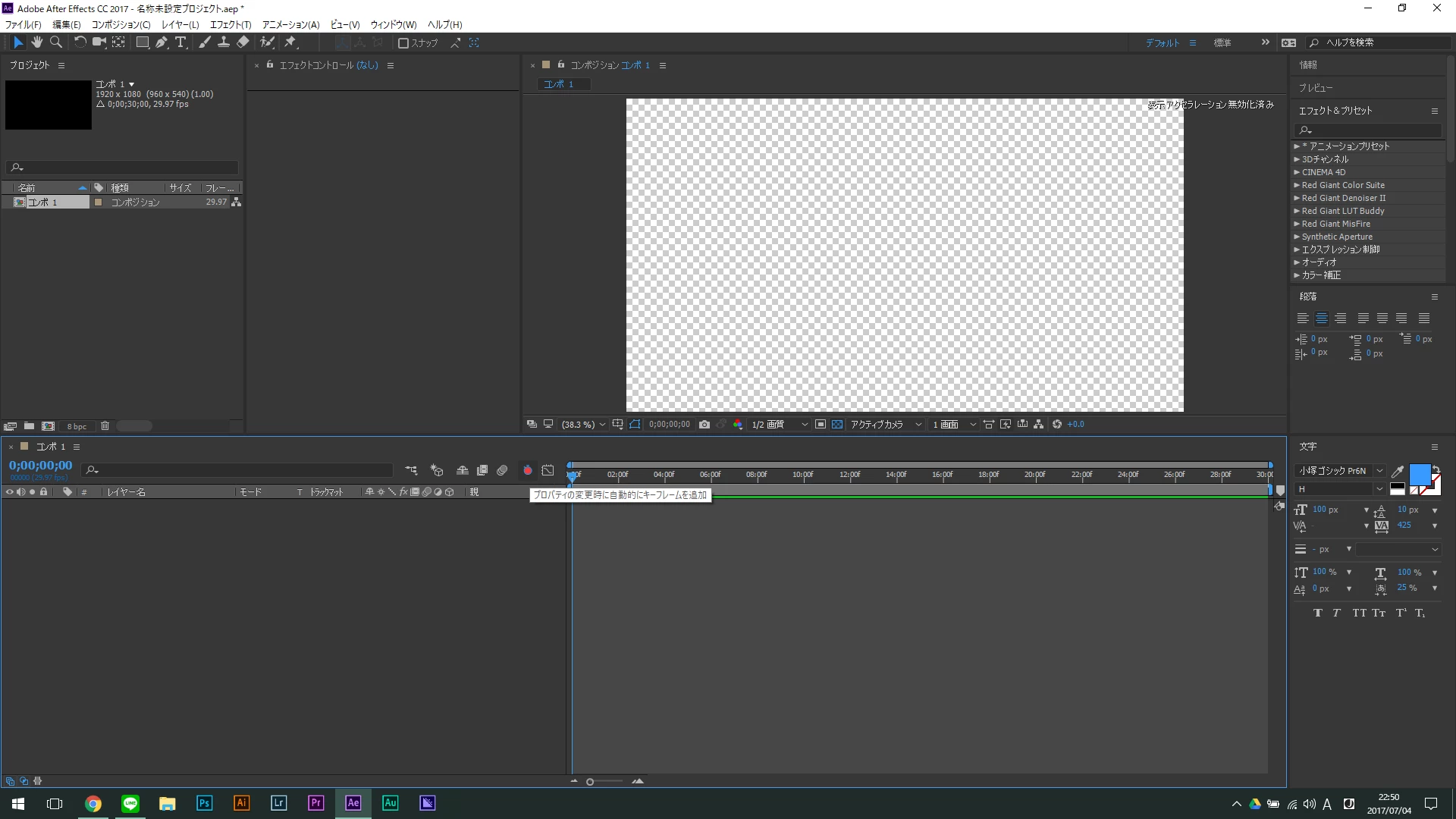Open the エフェクト(T) menu
Viewport: 1456px width, 819px height.
tap(230, 24)
